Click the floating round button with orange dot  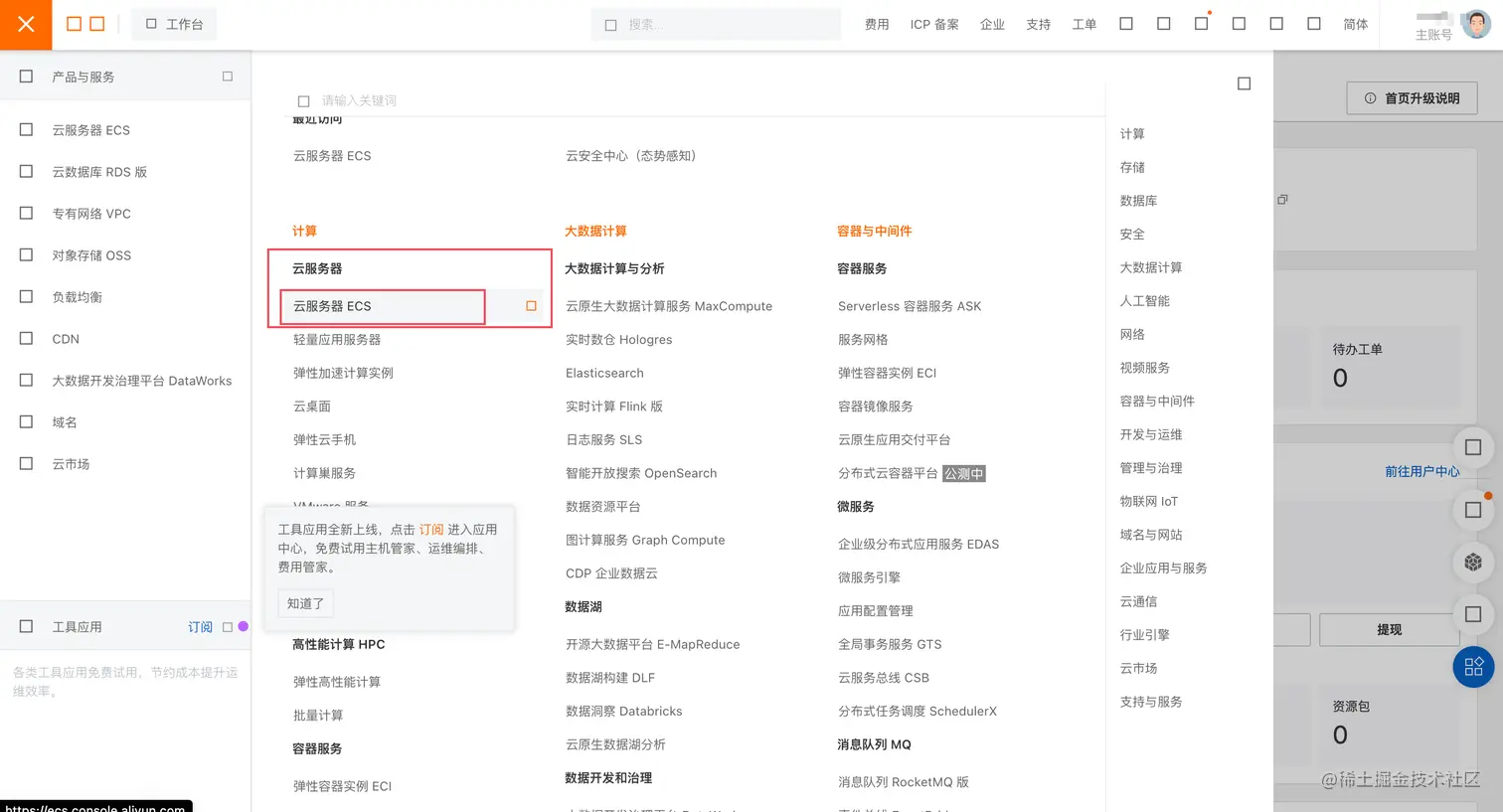1473,510
